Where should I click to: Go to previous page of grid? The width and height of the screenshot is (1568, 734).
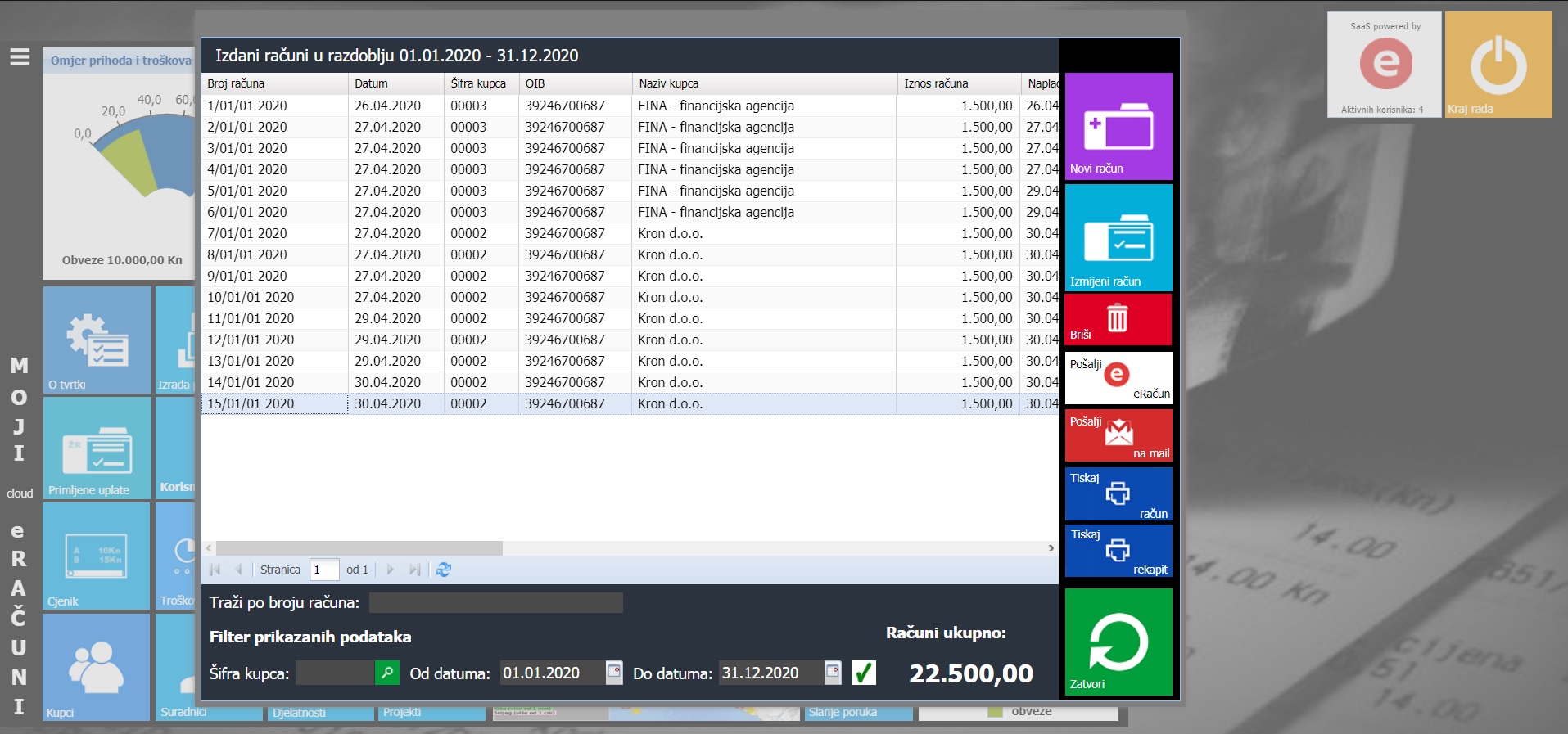238,570
